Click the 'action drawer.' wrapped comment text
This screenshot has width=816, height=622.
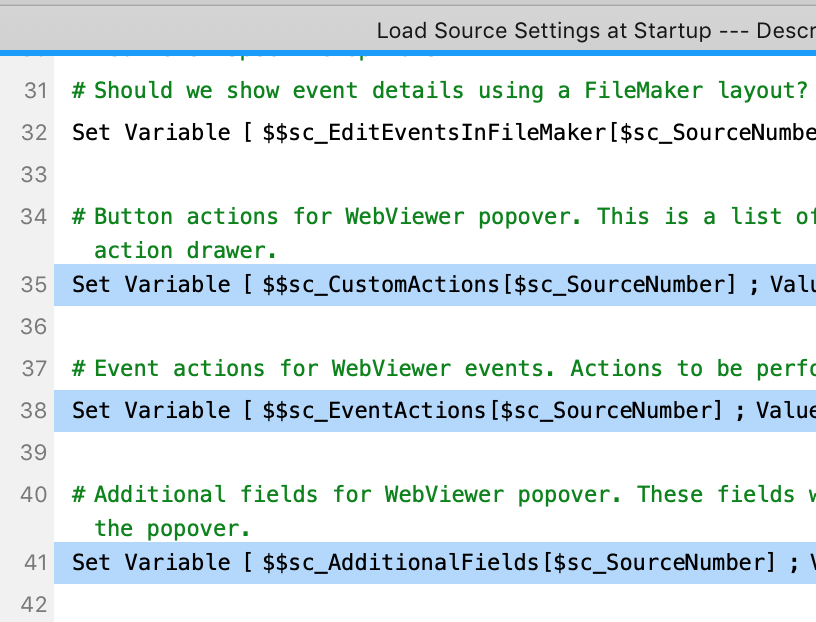pos(185,251)
